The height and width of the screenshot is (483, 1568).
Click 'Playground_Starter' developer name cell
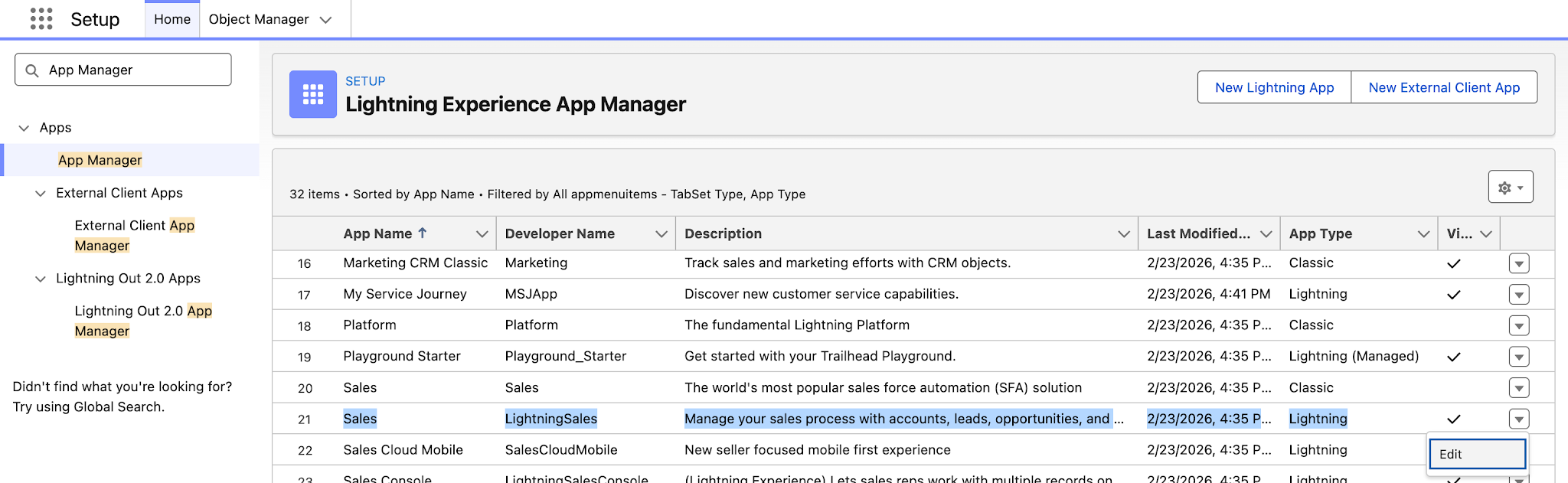(x=566, y=356)
